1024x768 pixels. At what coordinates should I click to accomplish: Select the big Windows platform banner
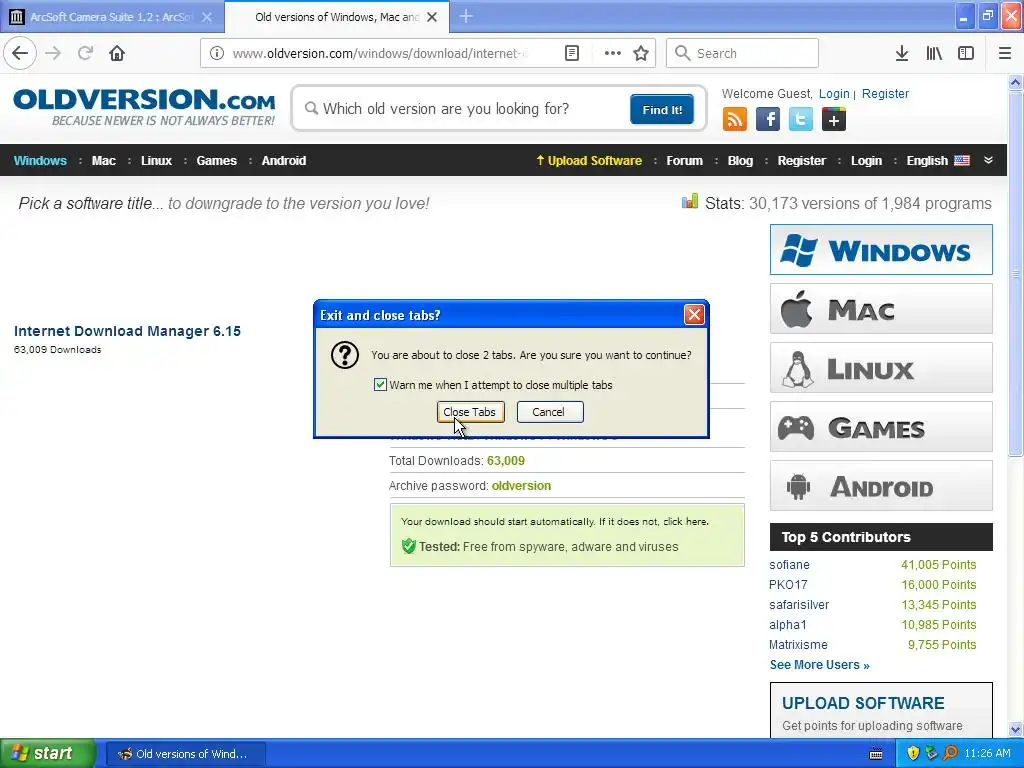881,249
